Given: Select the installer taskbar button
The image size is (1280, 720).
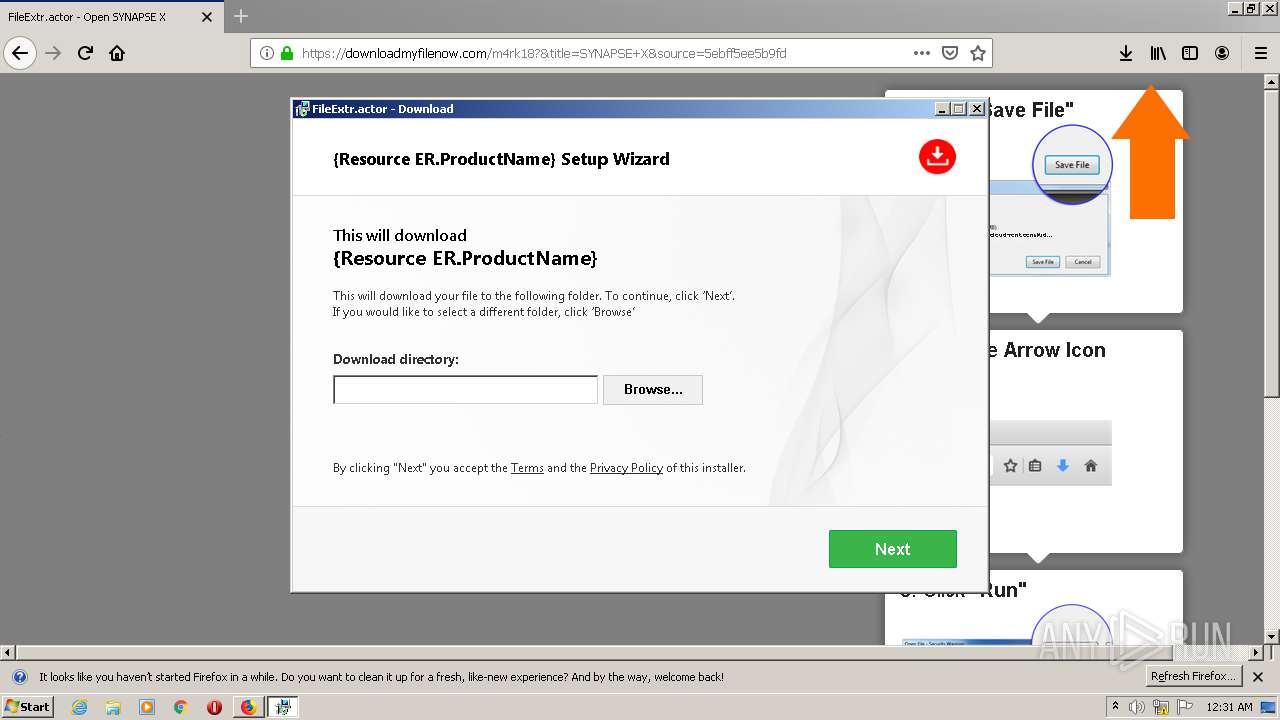Looking at the screenshot, I should click(x=283, y=707).
